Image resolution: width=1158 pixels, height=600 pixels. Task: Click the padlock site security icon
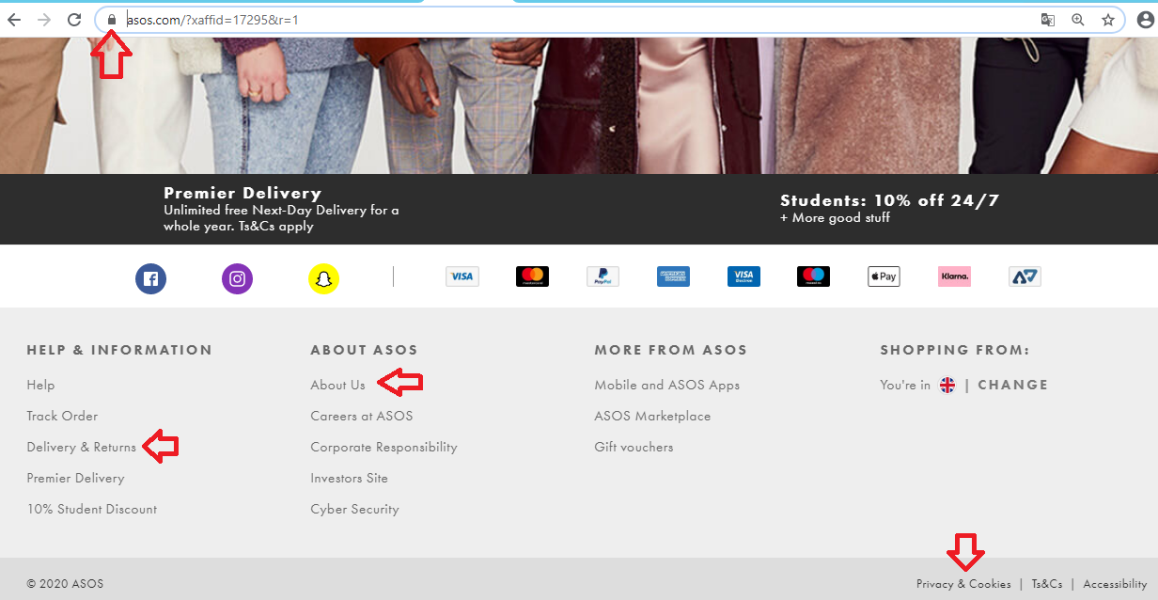112,20
